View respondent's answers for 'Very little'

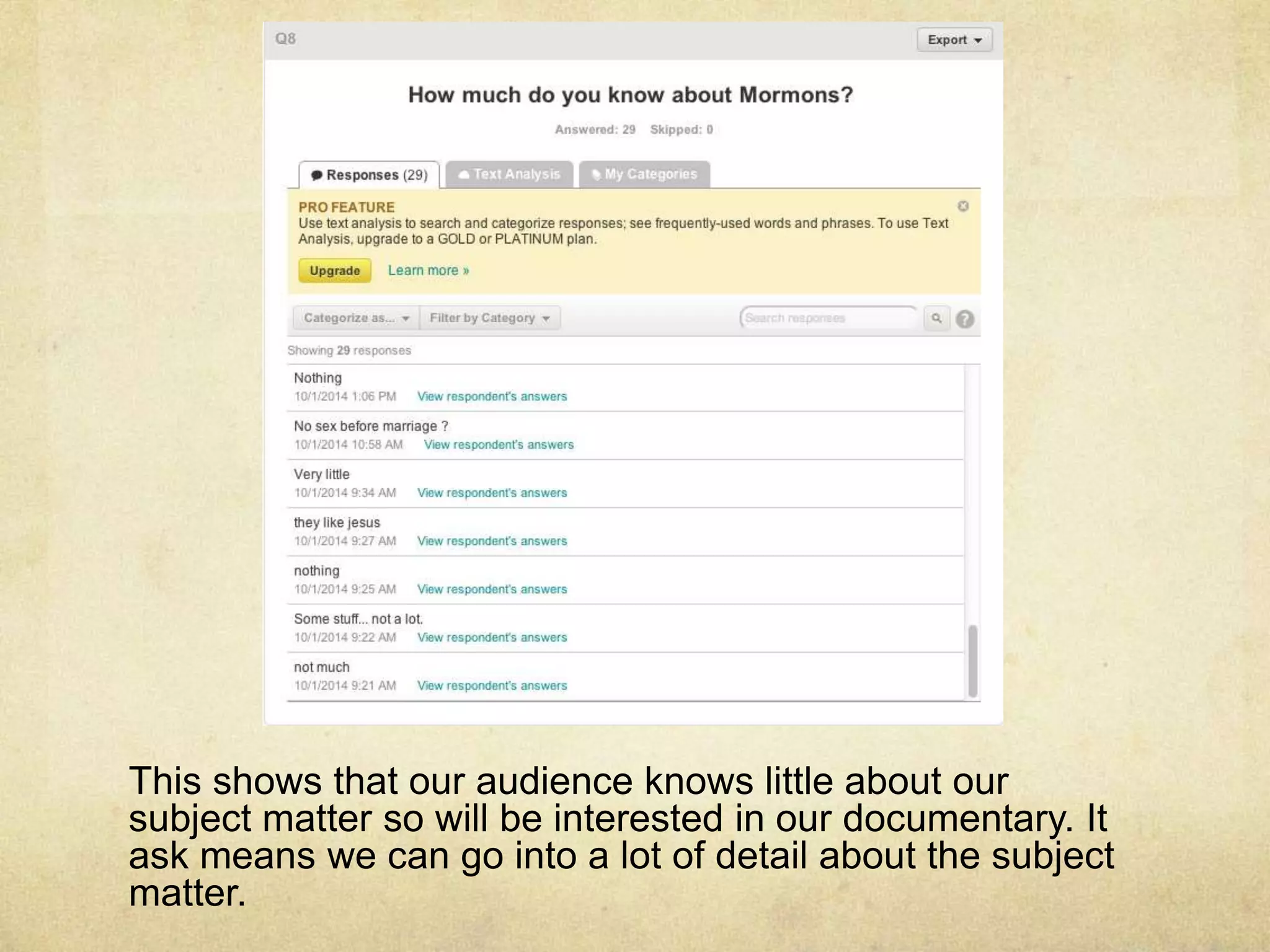tap(492, 493)
